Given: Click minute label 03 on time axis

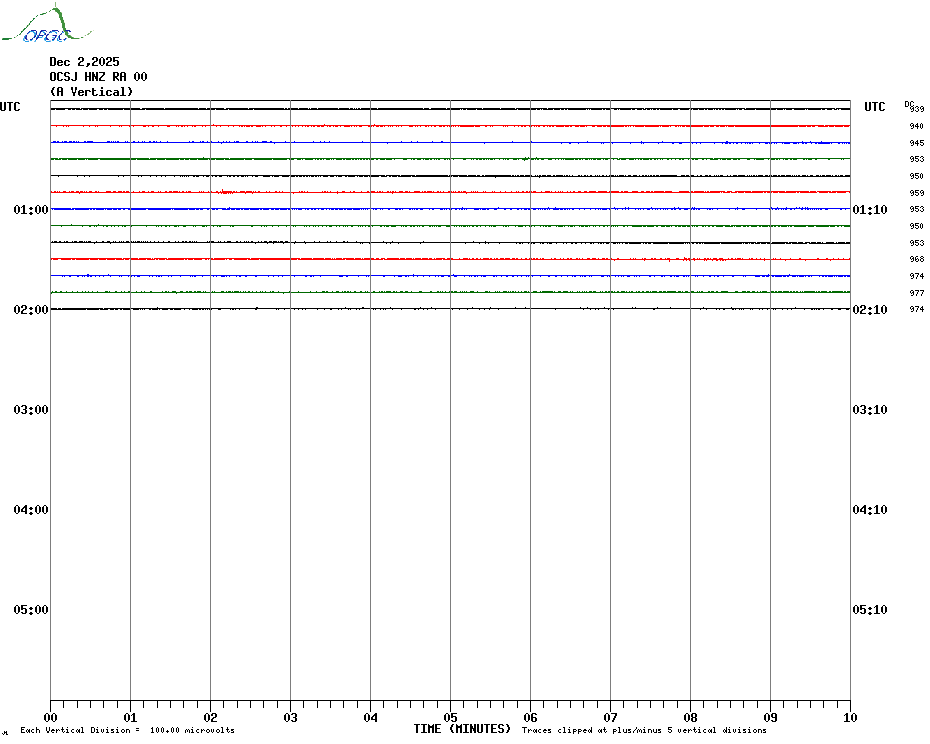Looking at the screenshot, I should tap(291, 717).
